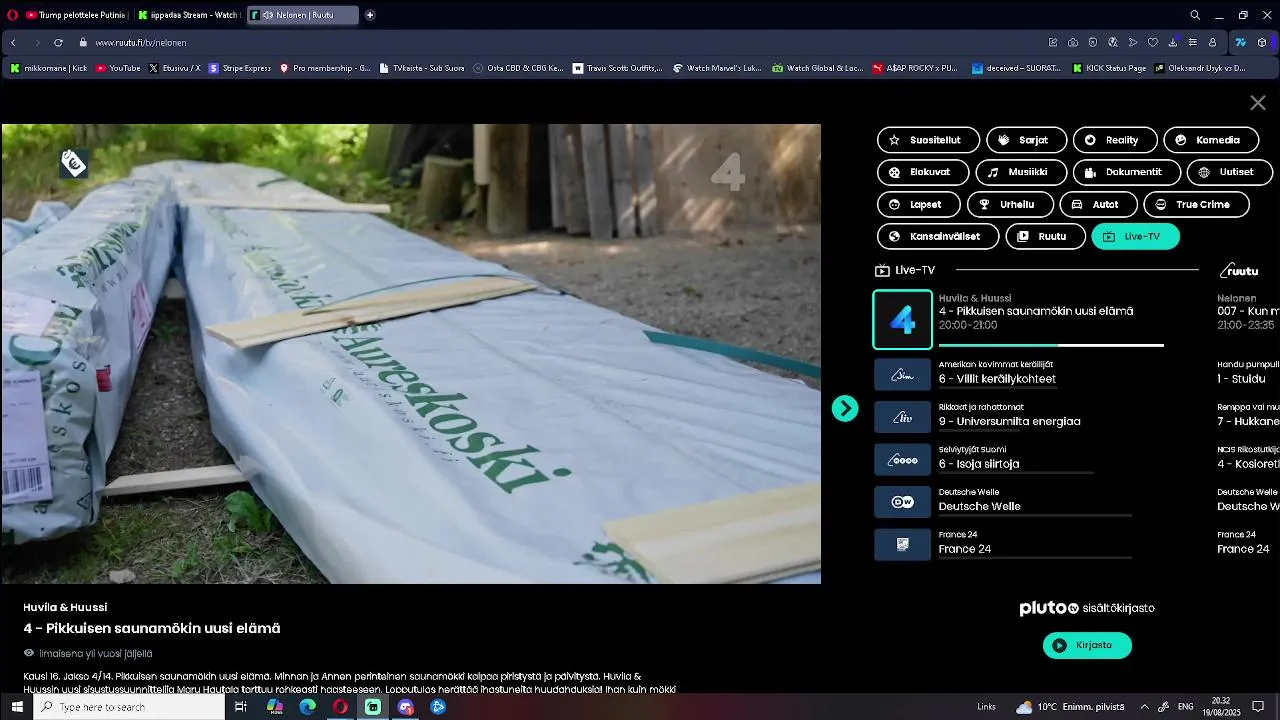Open the Opera taskbar icon

point(340,707)
